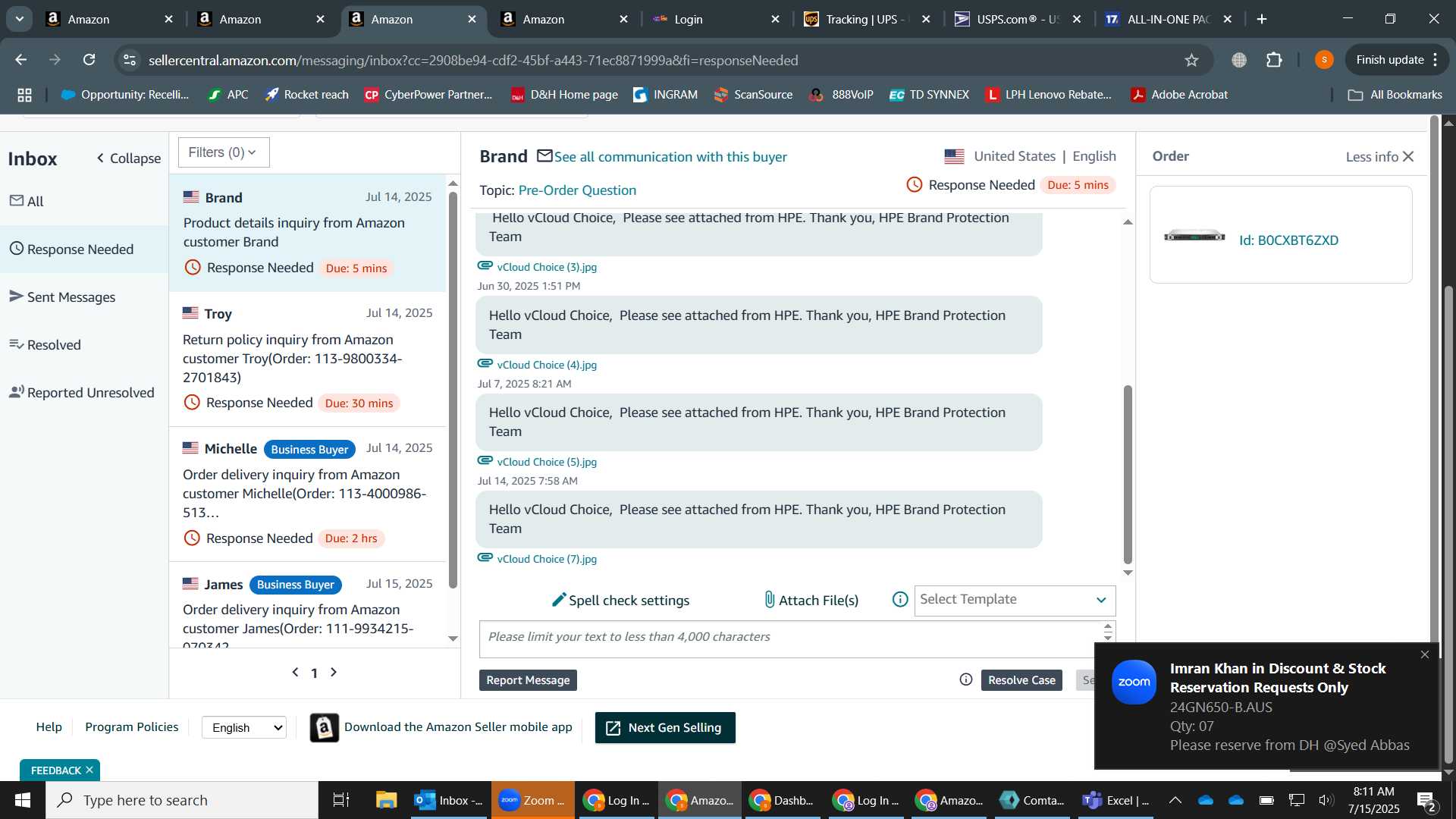Open Spell check settings
1456x819 pixels.
(621, 601)
